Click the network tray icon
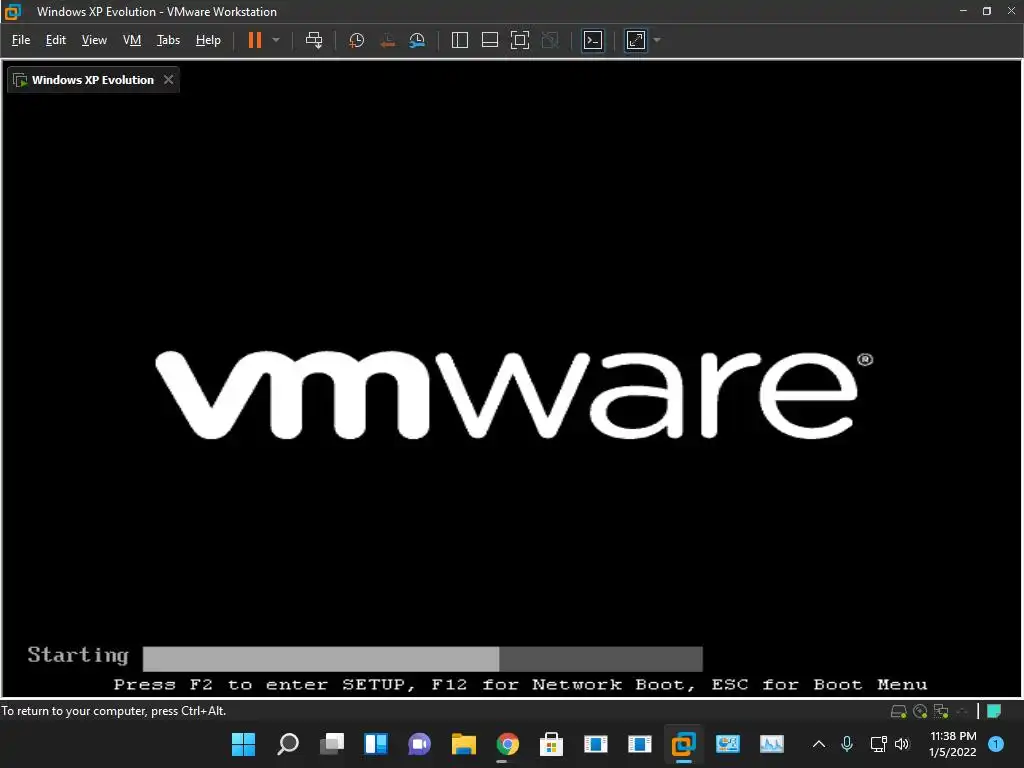 pos(878,744)
